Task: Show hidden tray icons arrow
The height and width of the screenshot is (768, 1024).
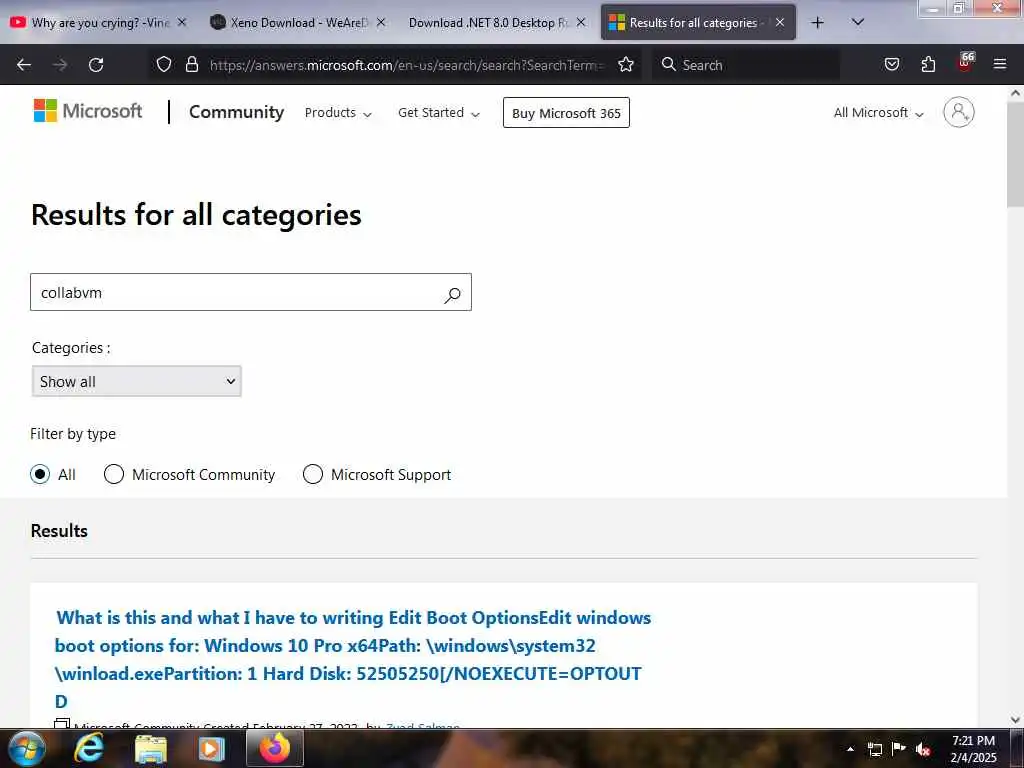Action: 850,749
